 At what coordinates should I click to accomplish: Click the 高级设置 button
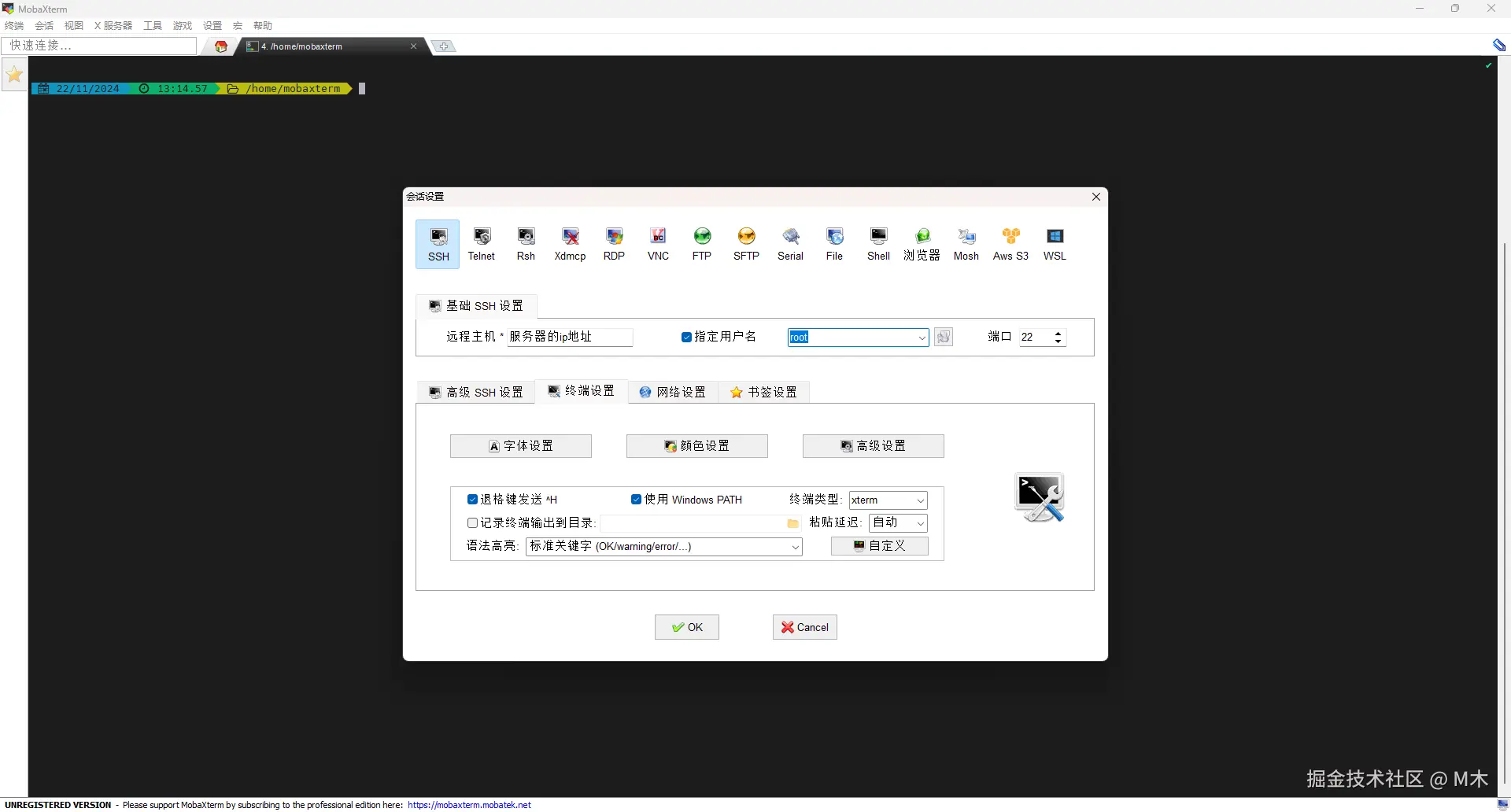(x=874, y=446)
